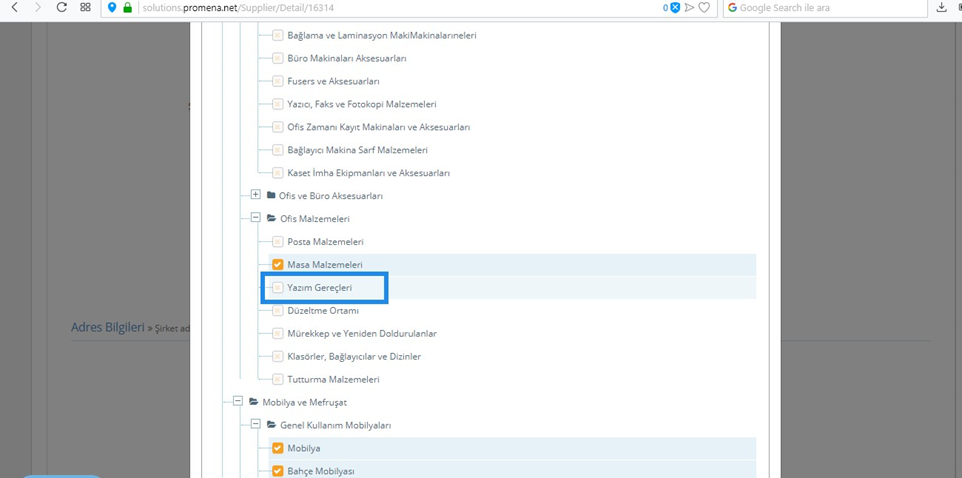Click the Tutturma Malzemeleri row text
This screenshot has width=962, height=478.
point(333,380)
